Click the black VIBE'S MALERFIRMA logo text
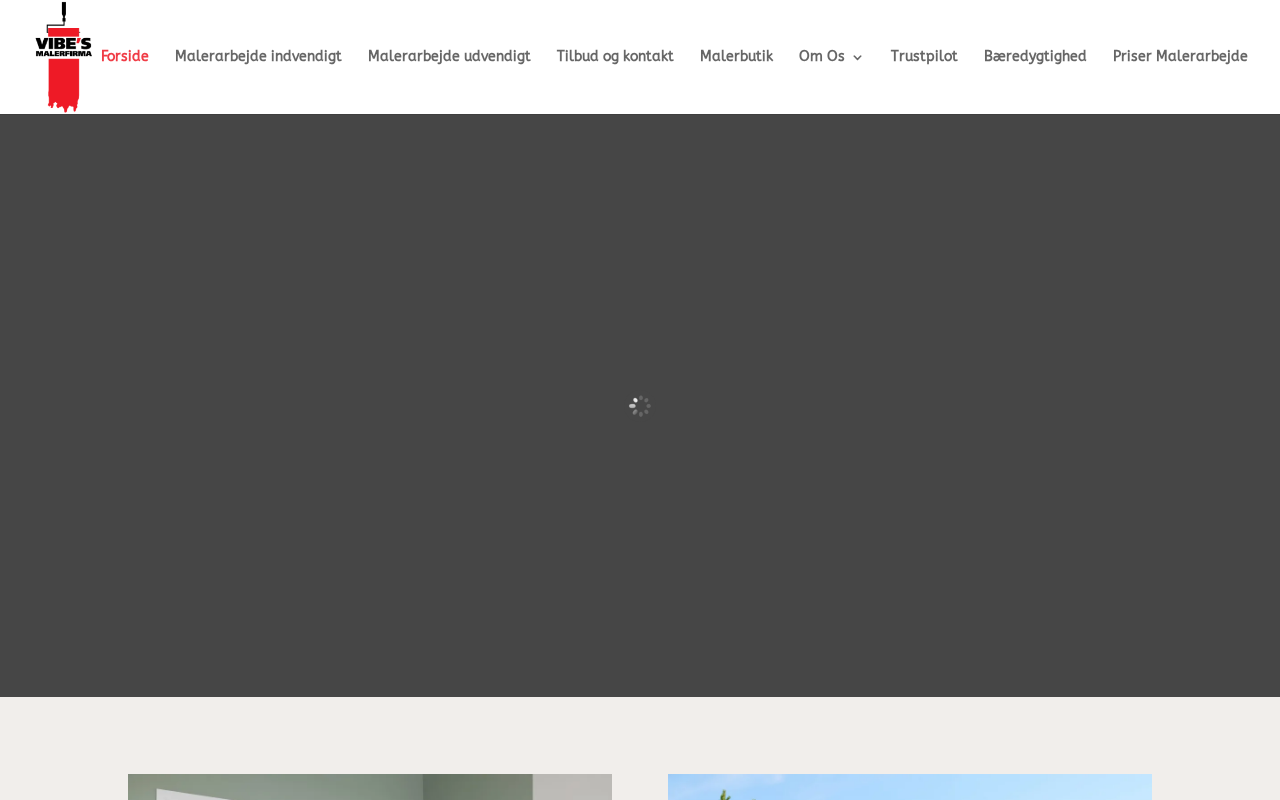 63,46
